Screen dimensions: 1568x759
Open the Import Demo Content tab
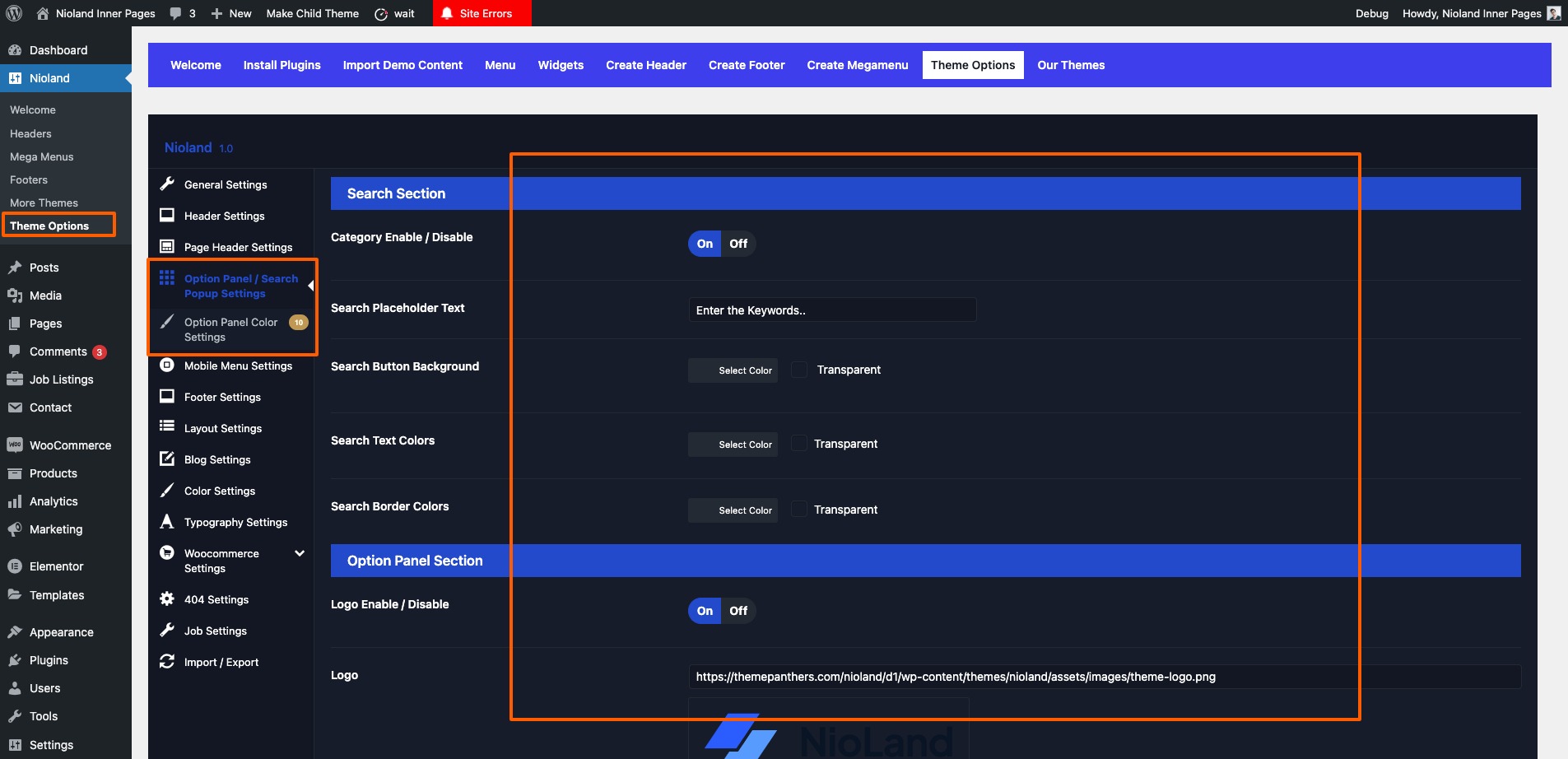click(x=402, y=65)
